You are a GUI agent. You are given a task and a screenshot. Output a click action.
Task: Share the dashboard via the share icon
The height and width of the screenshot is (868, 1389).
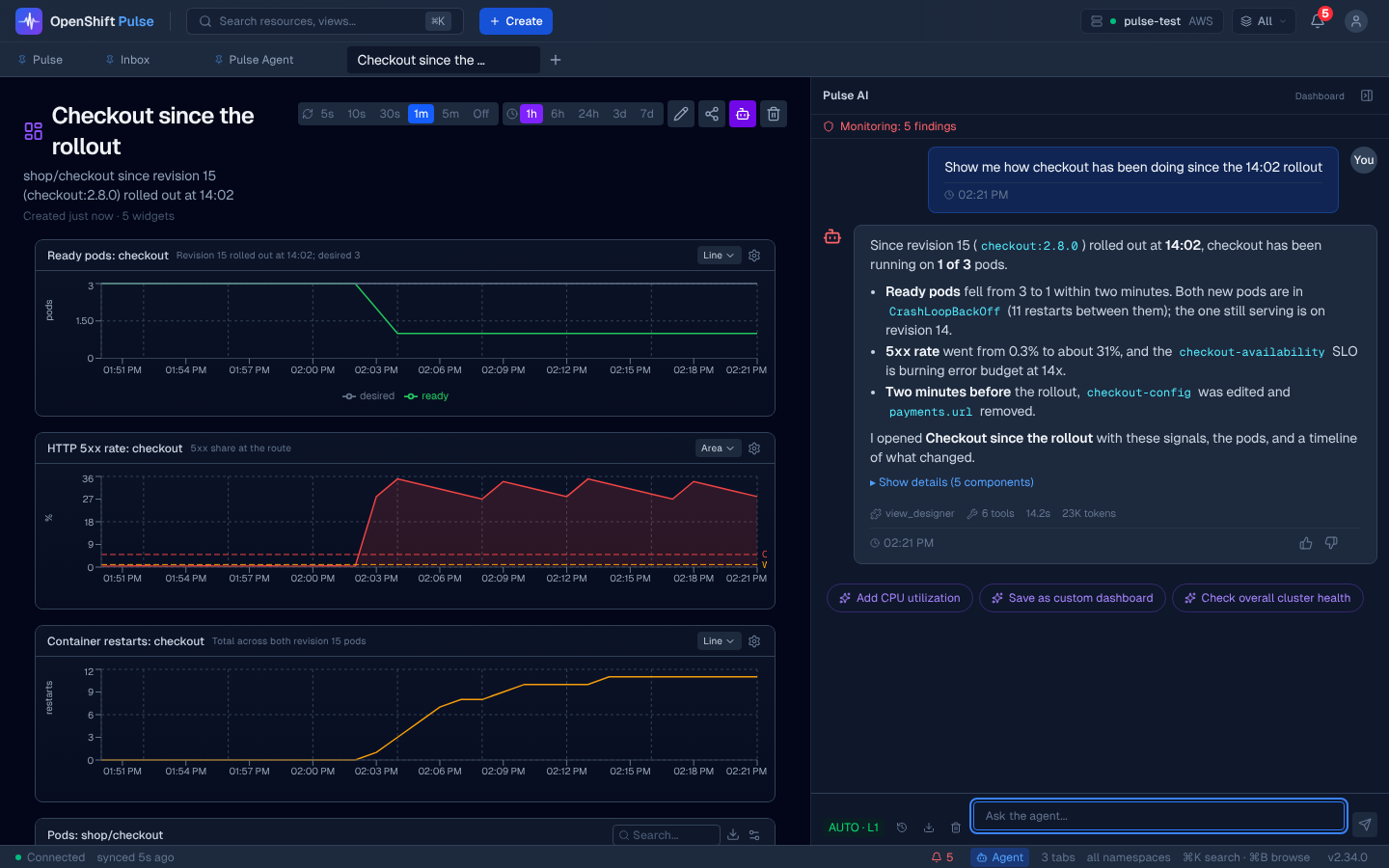click(712, 114)
